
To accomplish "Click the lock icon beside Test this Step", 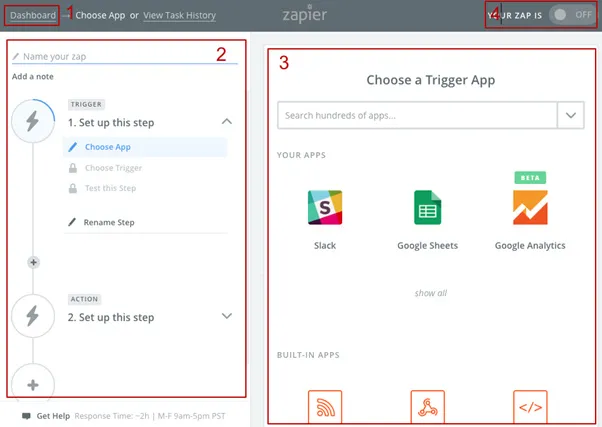I will 73,188.
